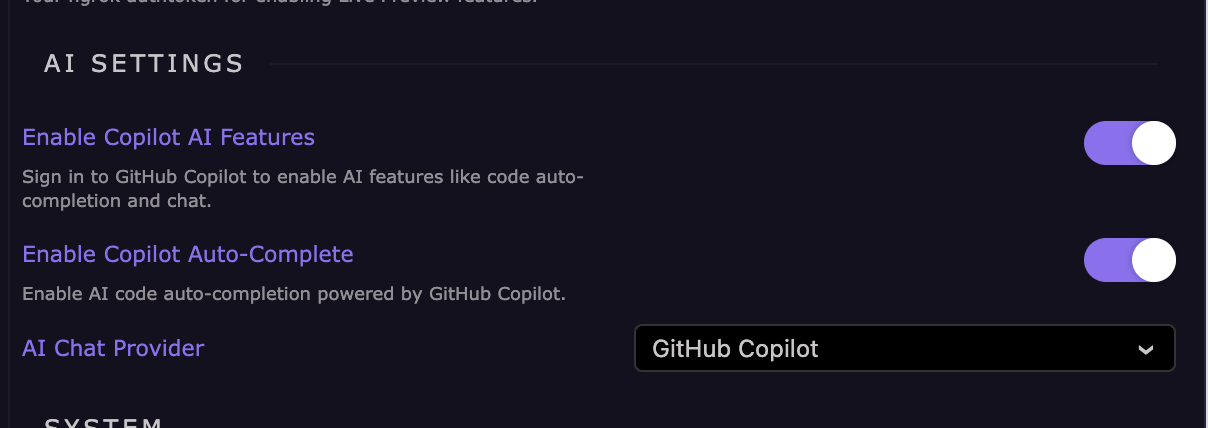Viewport: 1208px width, 428px height.
Task: Click the white knob of the AI Features toggle
Action: pyautogui.click(x=1153, y=143)
